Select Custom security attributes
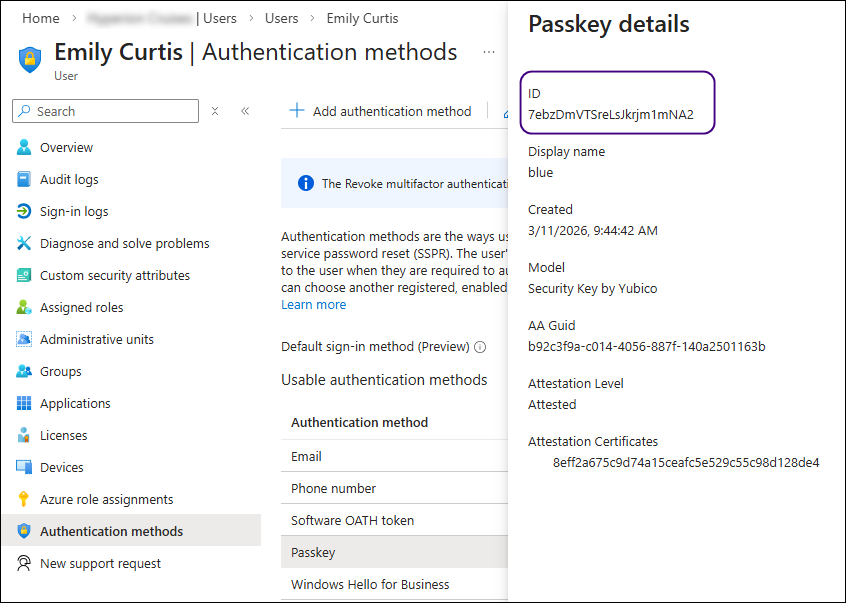 click(x=114, y=275)
